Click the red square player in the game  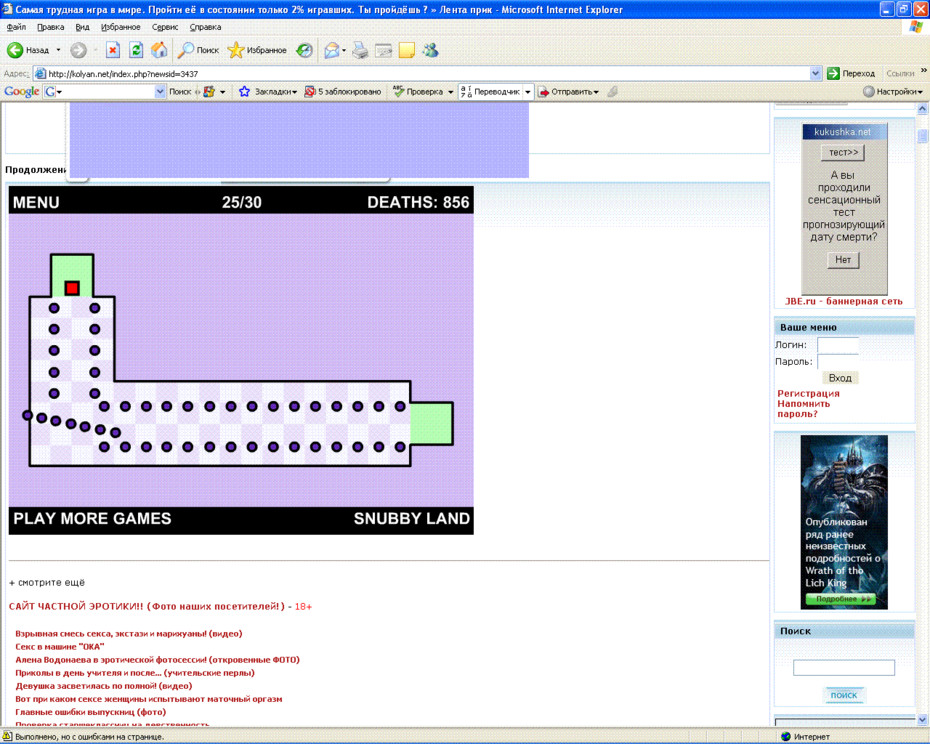click(72, 288)
